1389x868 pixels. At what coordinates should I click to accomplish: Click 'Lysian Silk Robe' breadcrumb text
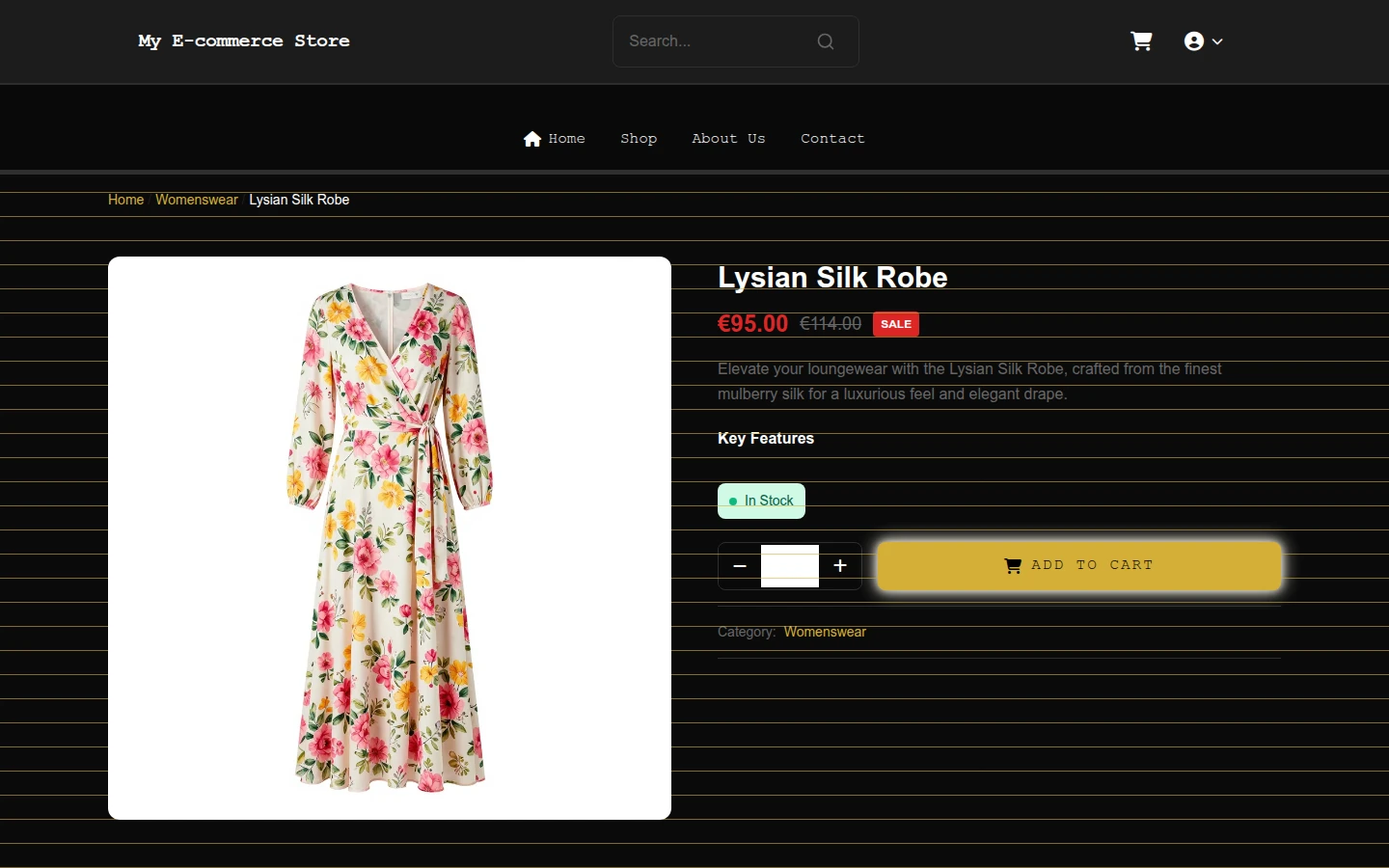299,200
